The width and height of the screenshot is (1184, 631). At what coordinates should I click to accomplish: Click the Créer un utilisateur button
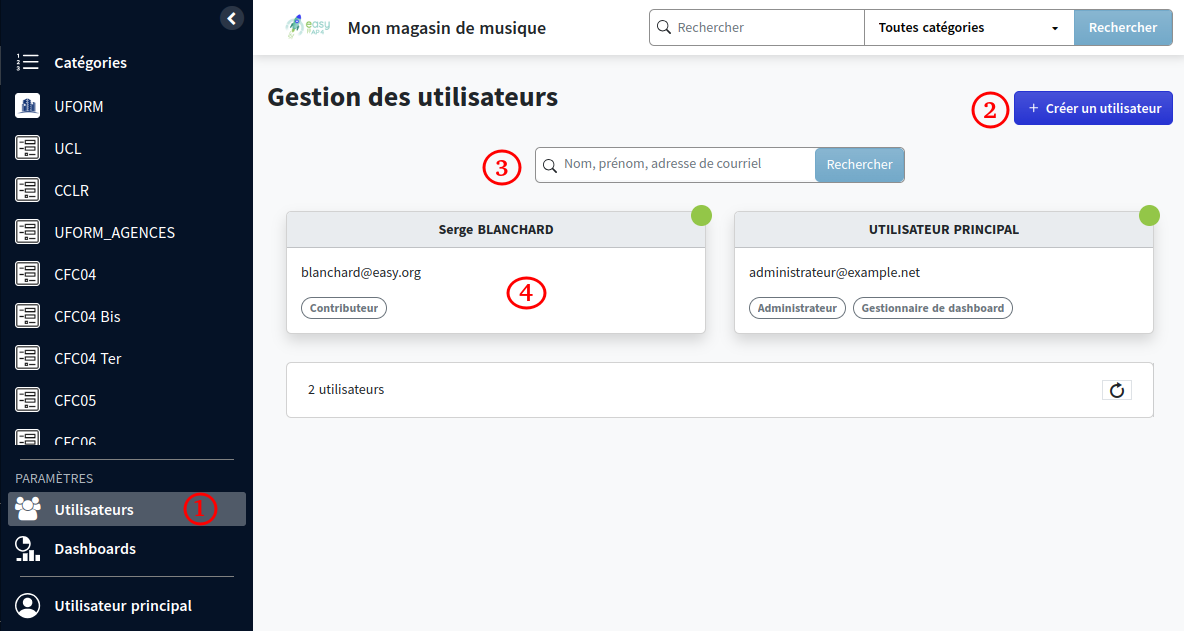(x=1093, y=107)
